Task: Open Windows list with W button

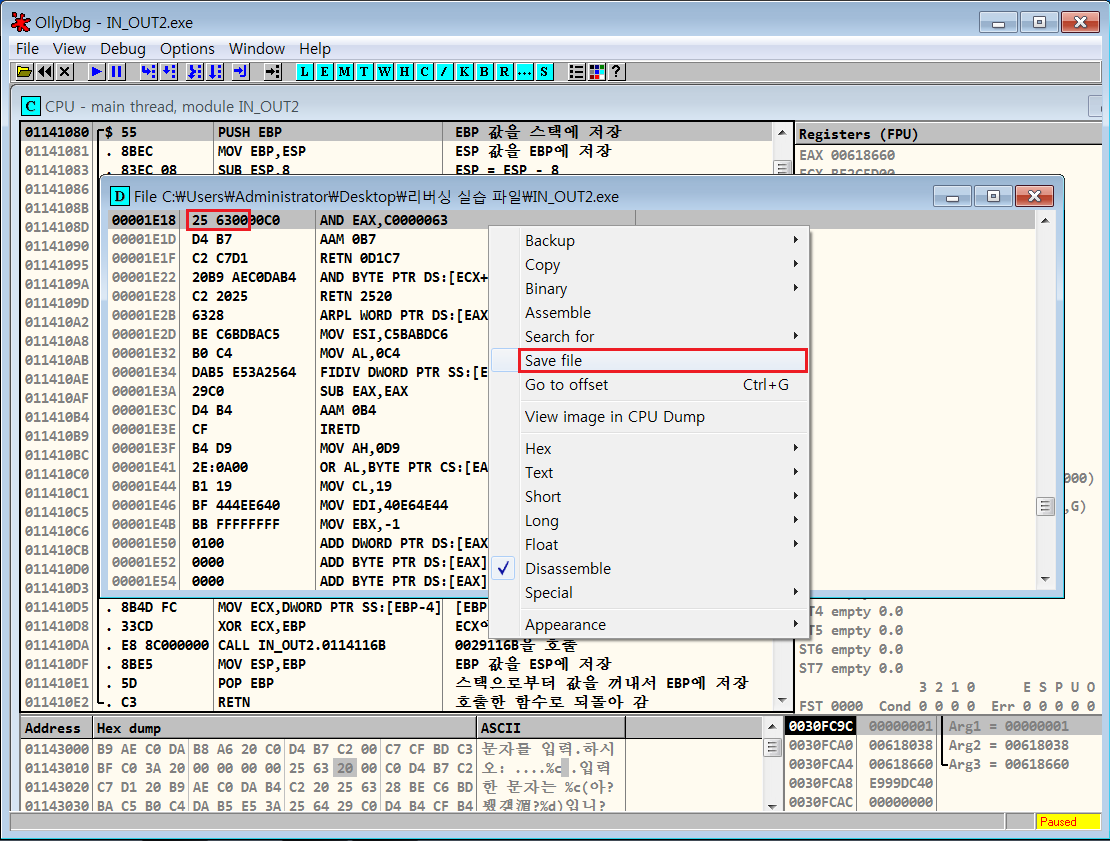Action: tap(384, 71)
